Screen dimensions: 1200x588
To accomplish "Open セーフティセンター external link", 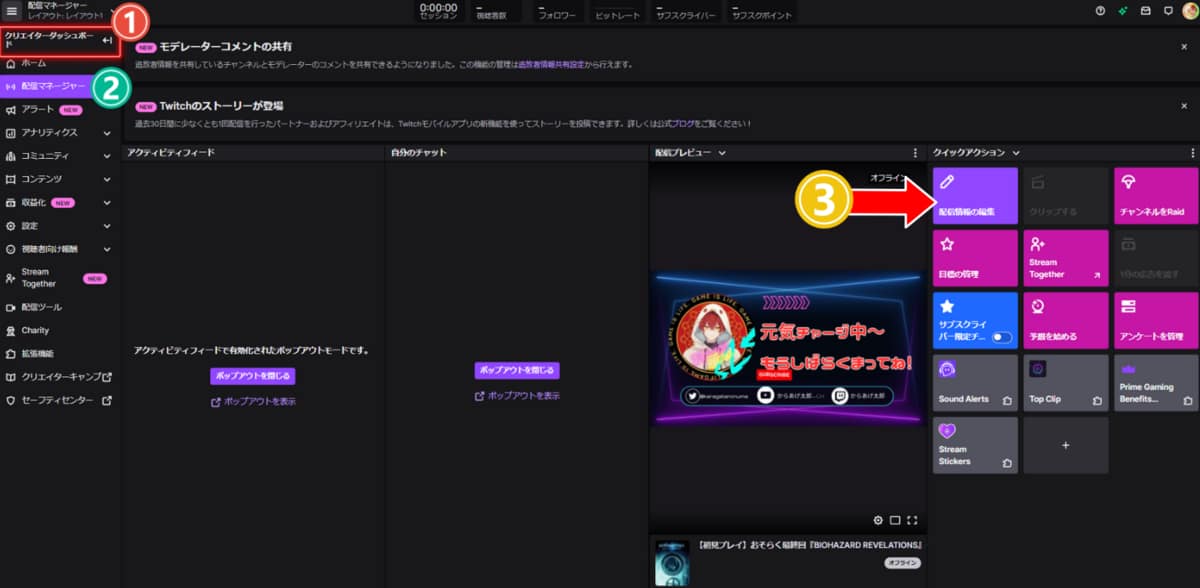I will click(x=60, y=400).
